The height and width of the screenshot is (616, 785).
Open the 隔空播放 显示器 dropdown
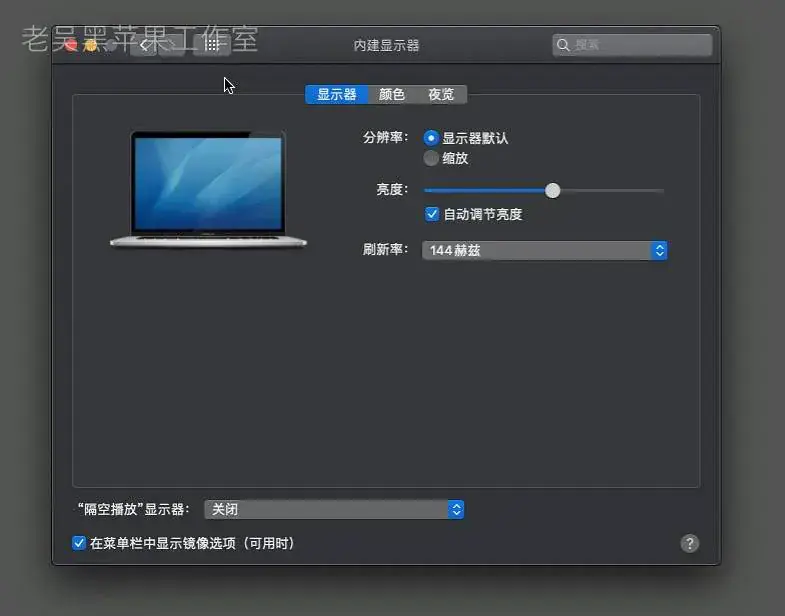coord(334,509)
